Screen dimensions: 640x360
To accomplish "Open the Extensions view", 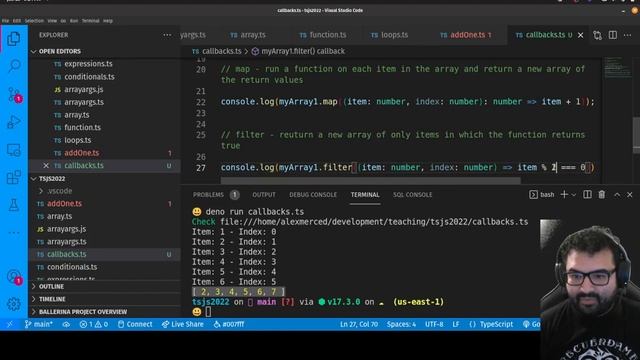I will click(x=14, y=177).
